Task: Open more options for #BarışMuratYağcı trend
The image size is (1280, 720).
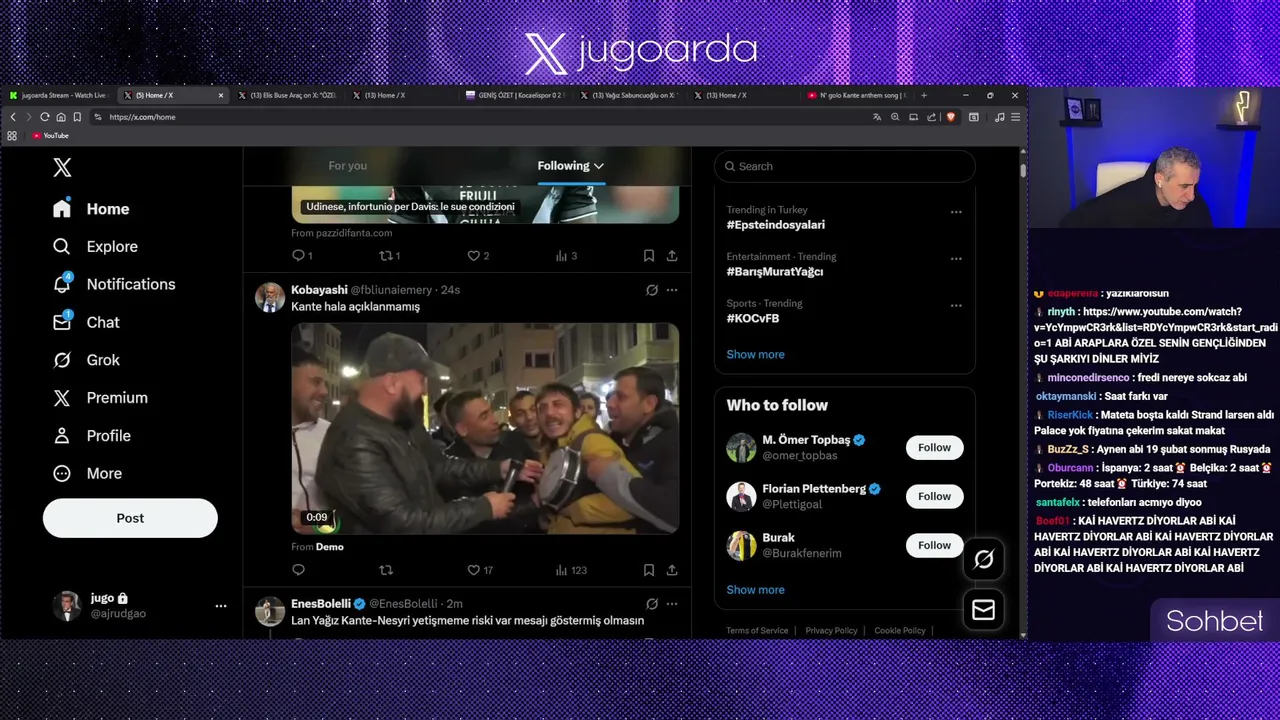Action: click(956, 259)
